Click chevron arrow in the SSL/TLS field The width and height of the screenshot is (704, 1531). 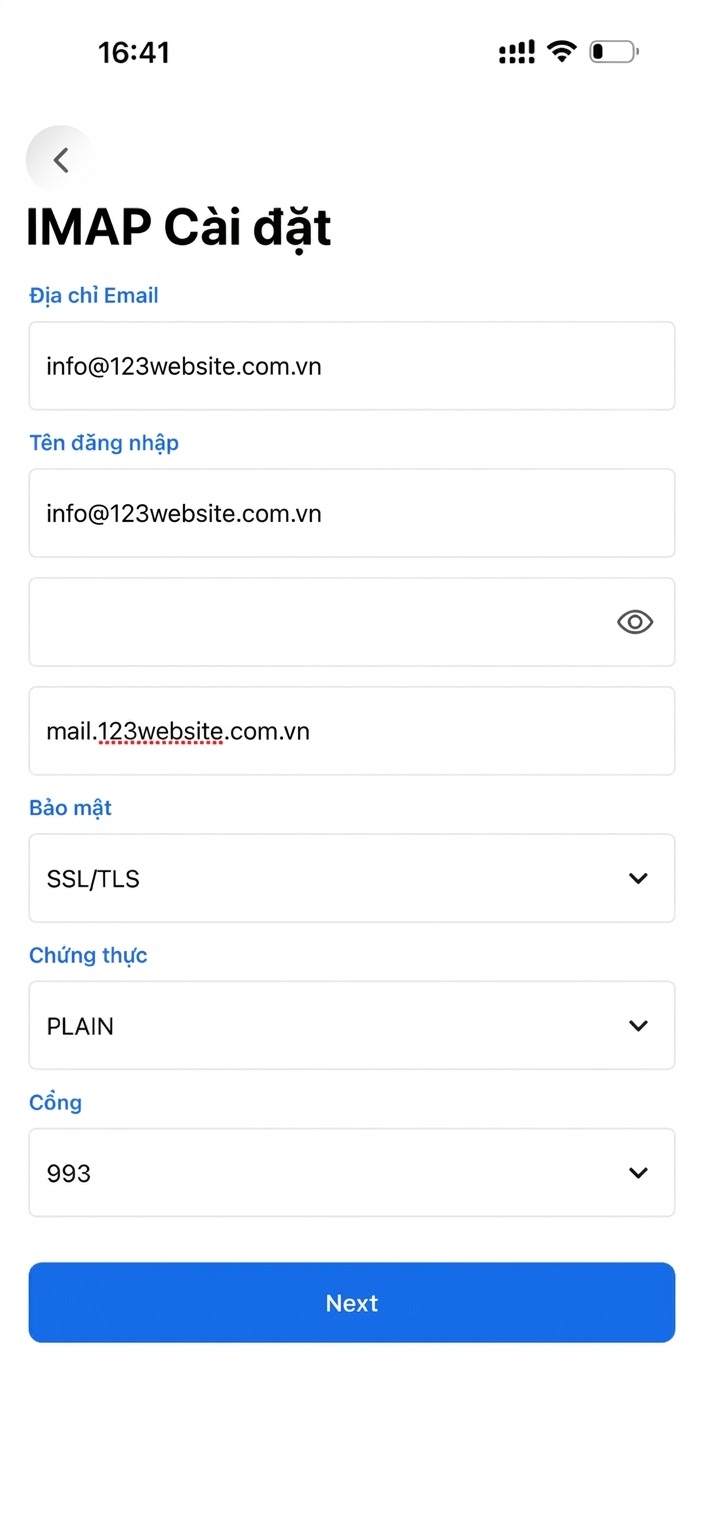pos(638,878)
